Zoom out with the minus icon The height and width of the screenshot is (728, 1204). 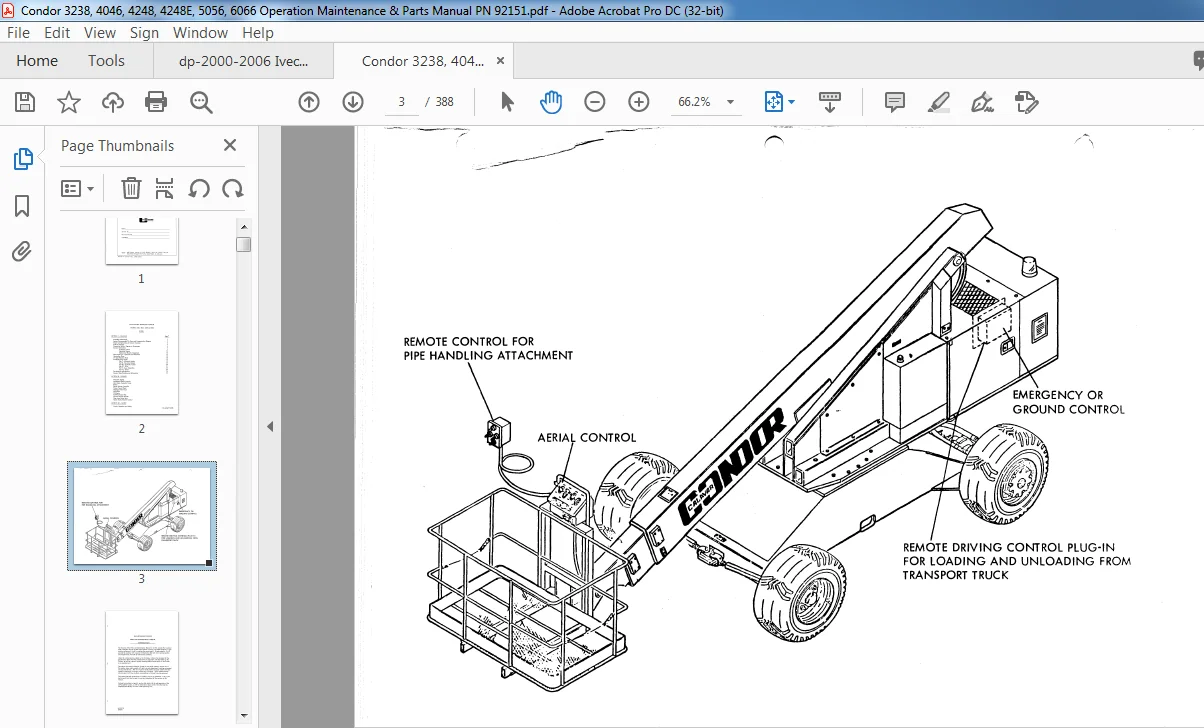click(595, 102)
